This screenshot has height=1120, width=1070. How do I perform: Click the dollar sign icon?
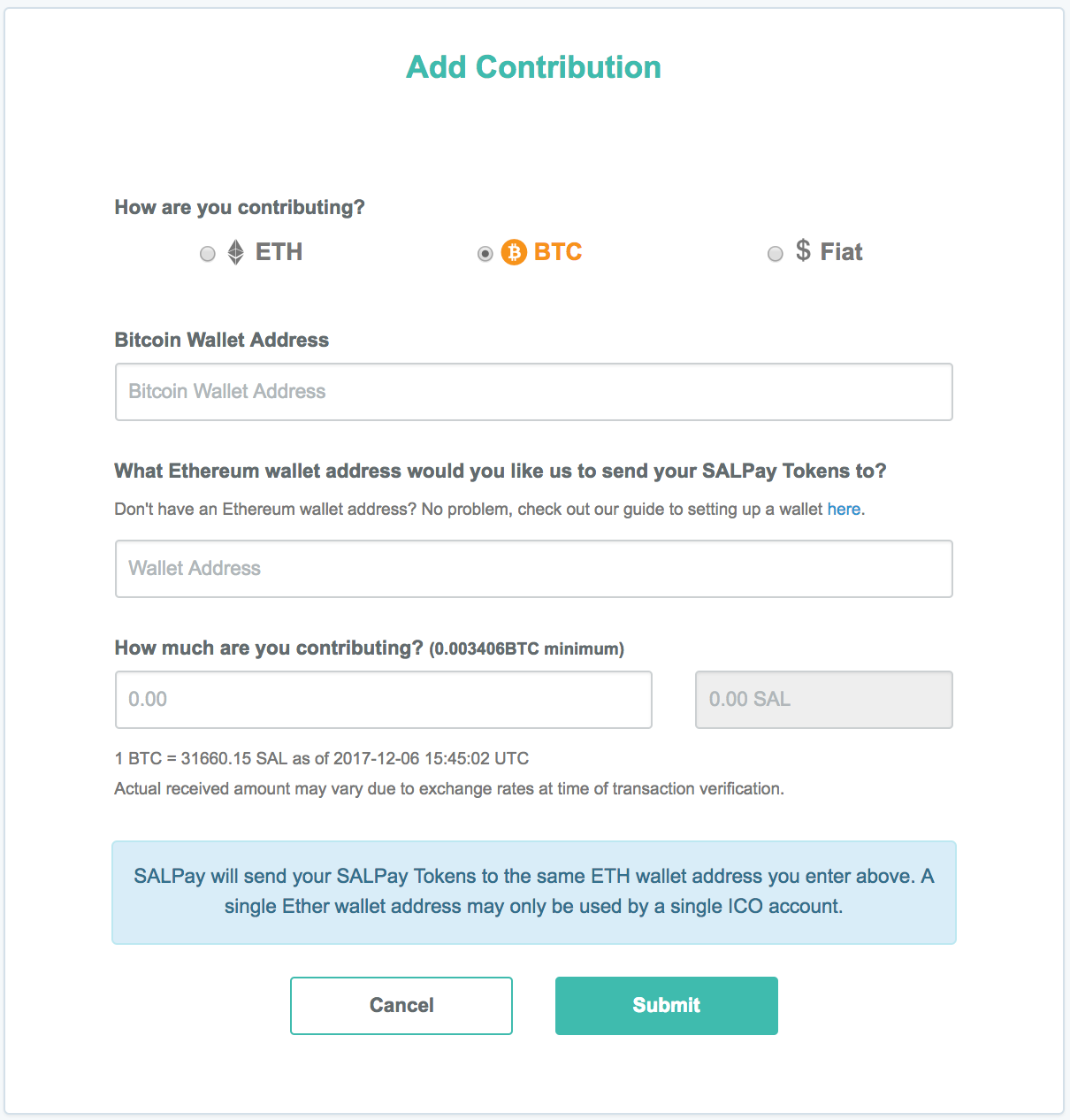coord(803,250)
